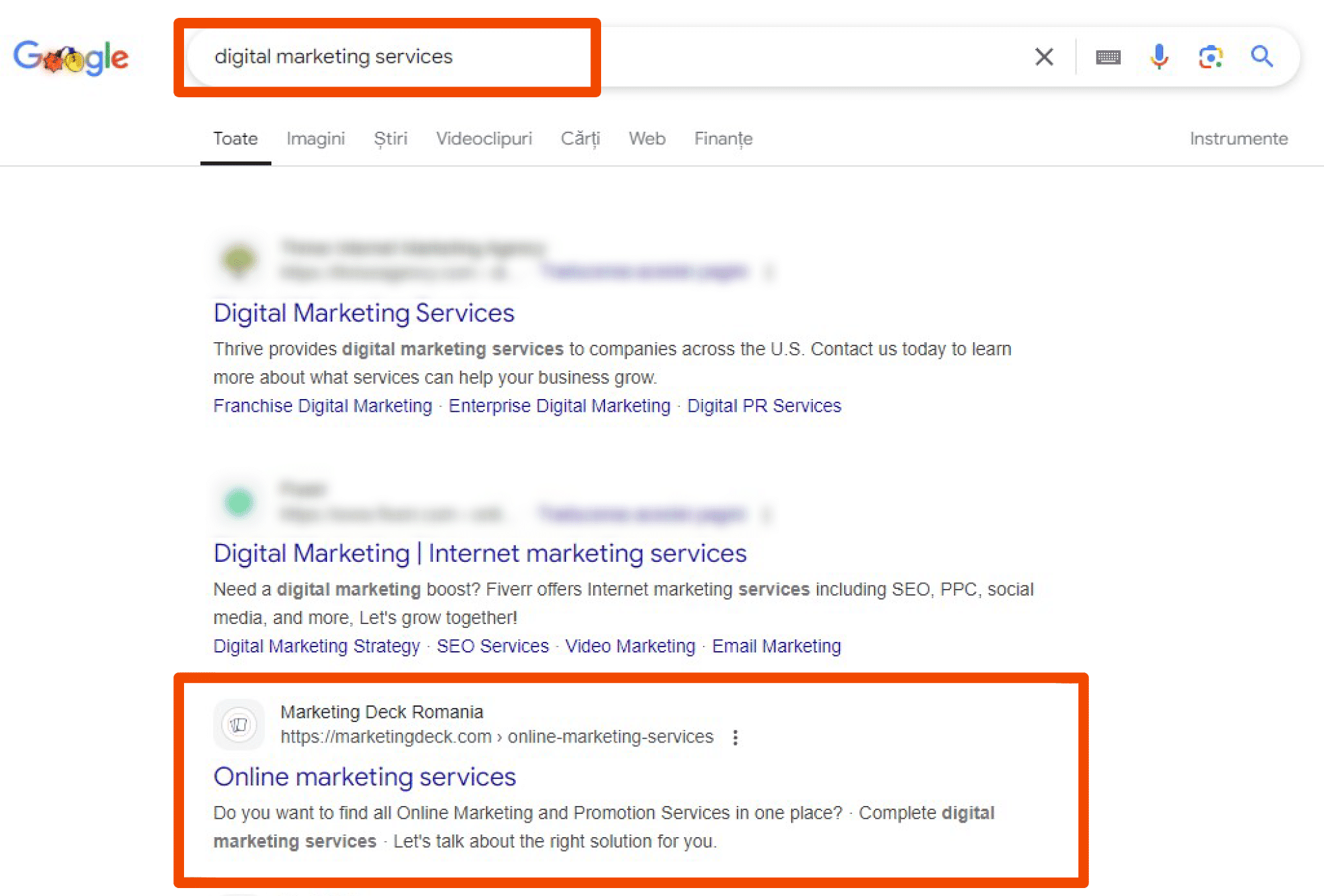
Task: Open the three-dot menu for Marketing Deck result
Action: 735,737
